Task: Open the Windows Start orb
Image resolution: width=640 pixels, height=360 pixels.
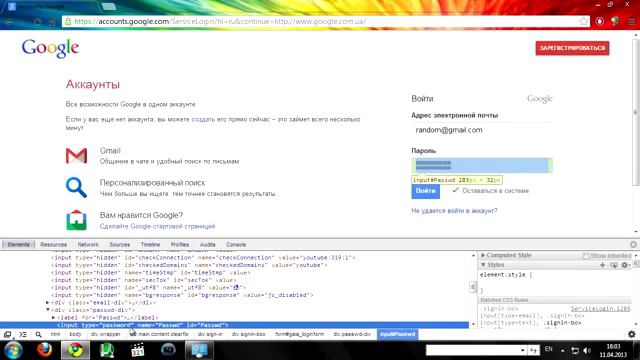Action: (x=13, y=350)
